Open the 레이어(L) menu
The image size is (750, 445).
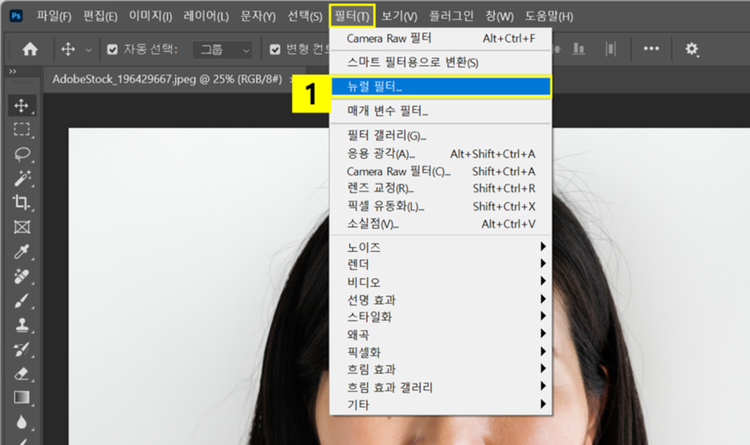pos(206,16)
